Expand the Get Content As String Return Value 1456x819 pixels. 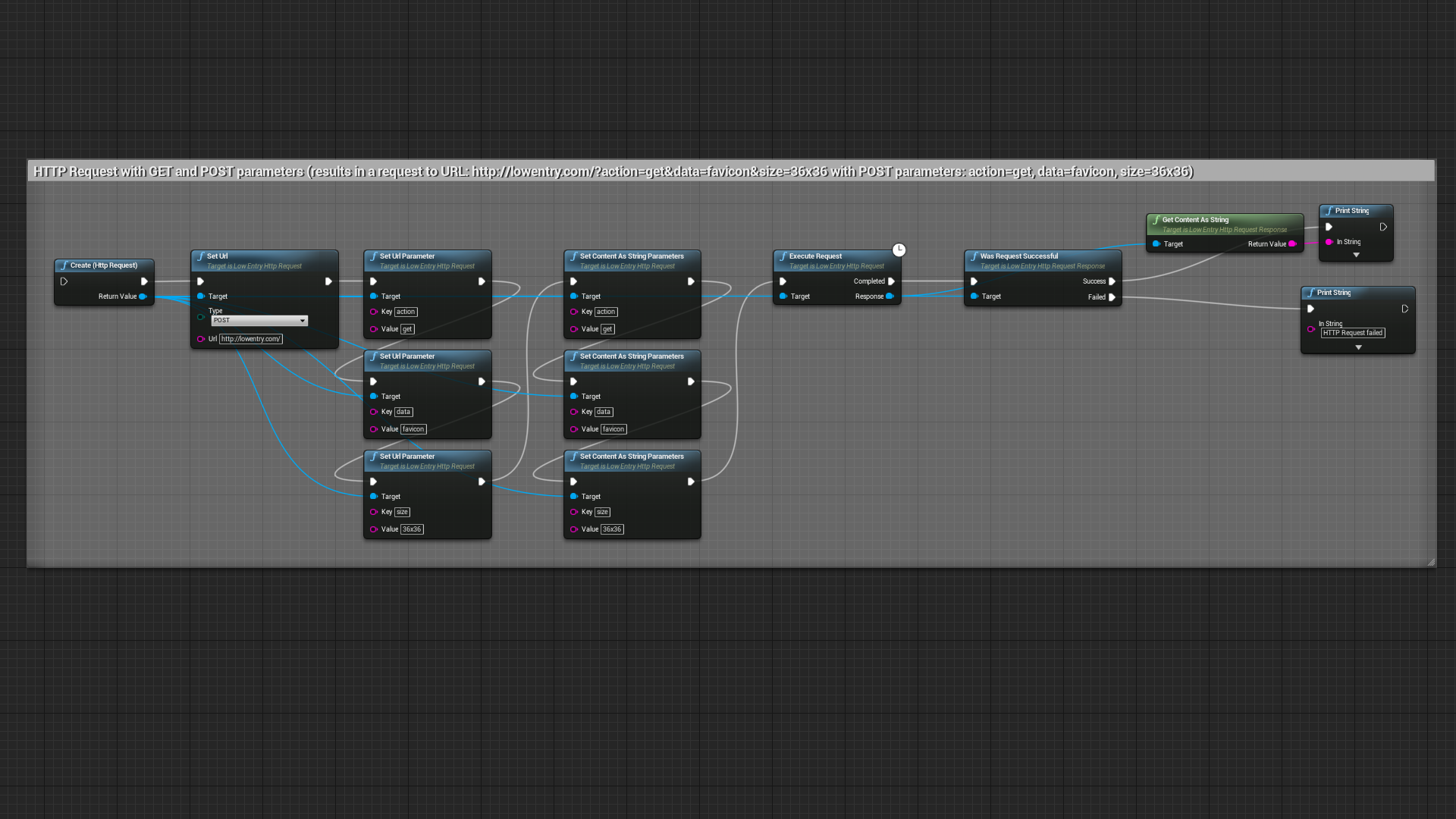point(1294,243)
